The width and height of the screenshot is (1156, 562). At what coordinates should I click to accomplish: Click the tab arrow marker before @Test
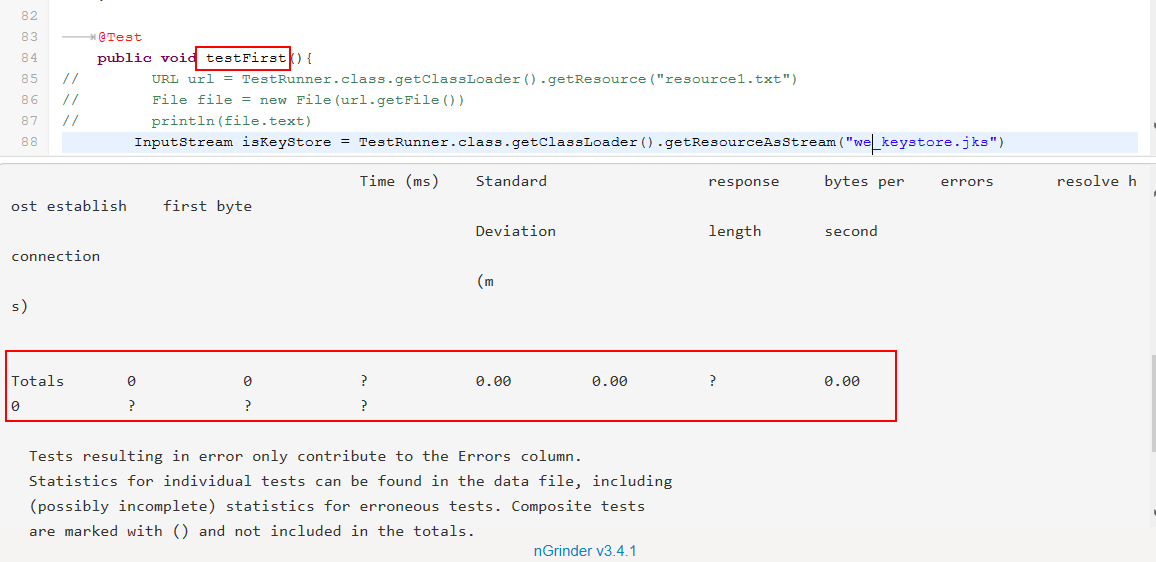point(78,37)
